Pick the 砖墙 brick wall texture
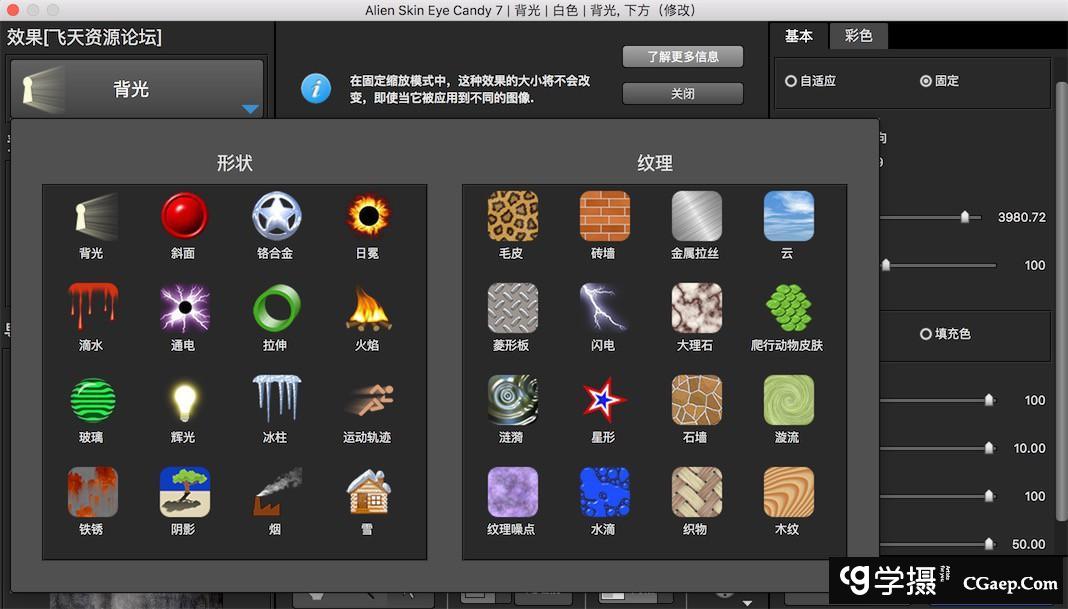 [604, 216]
